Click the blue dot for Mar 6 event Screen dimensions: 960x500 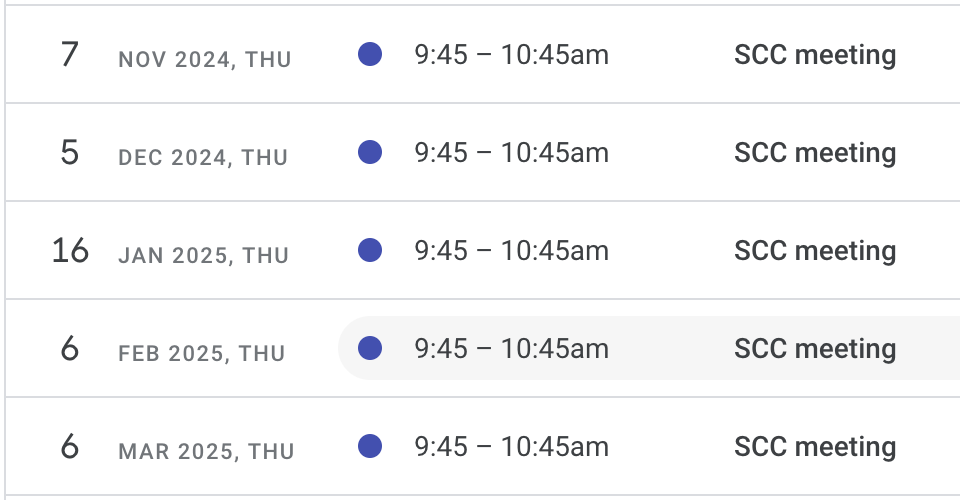pyautogui.click(x=370, y=446)
